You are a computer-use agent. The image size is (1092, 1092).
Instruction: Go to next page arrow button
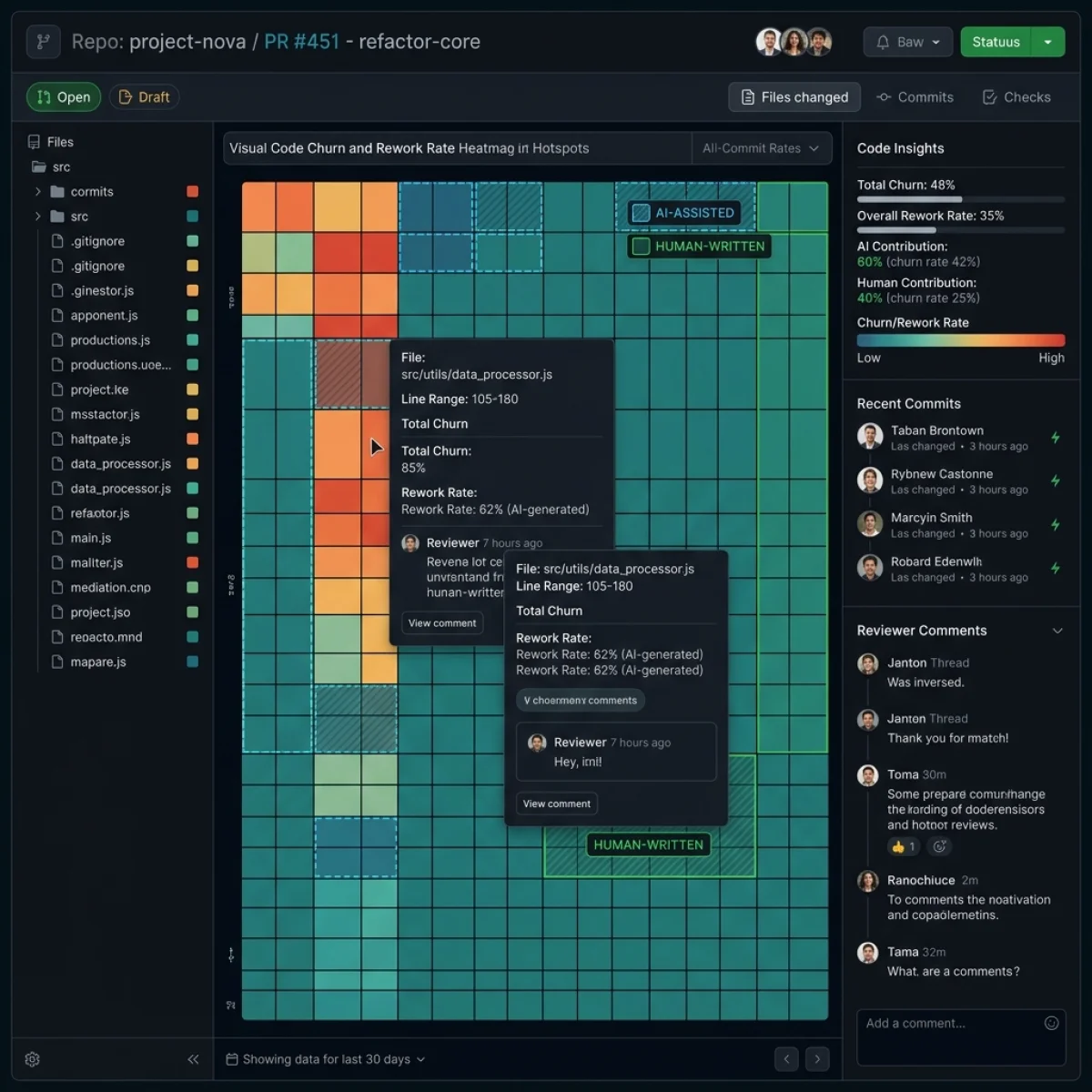(817, 1059)
